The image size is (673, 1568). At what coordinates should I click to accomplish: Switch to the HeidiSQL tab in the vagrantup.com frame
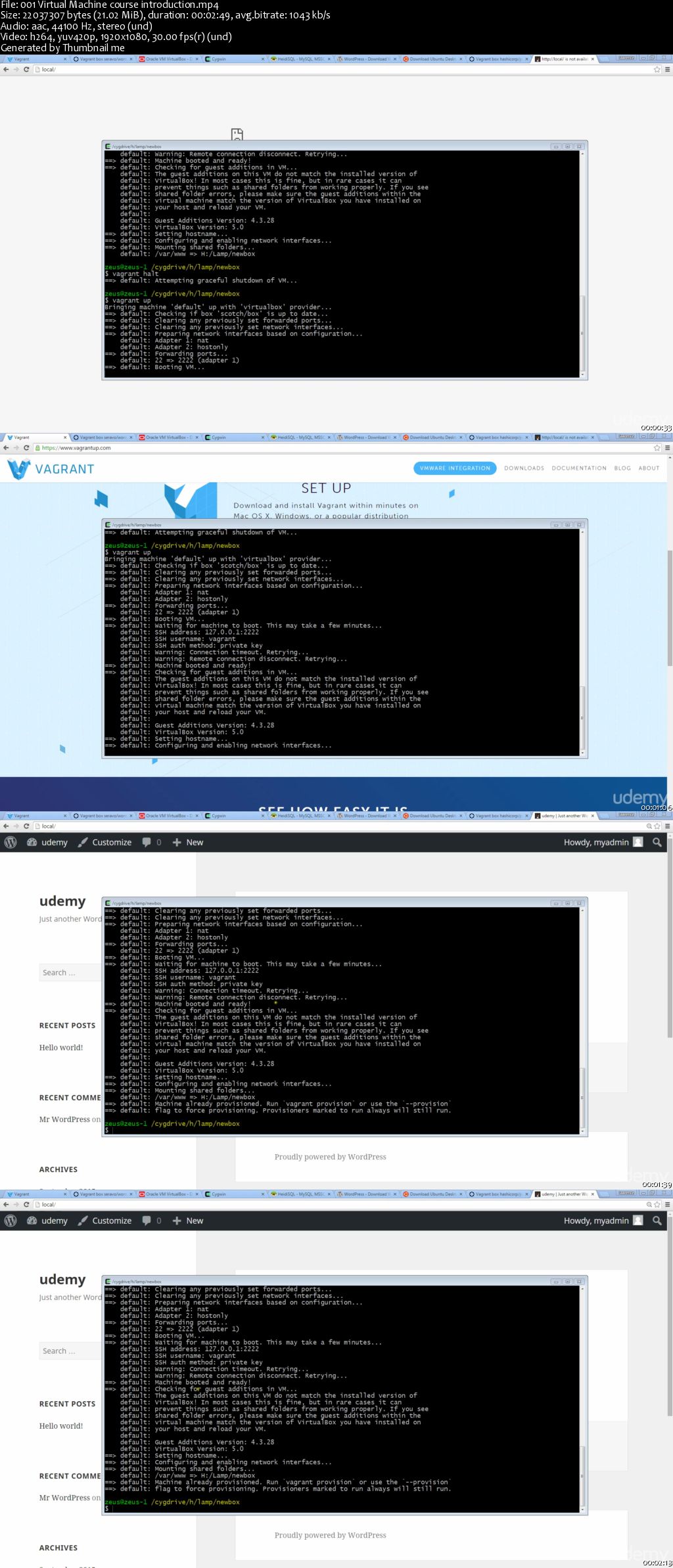point(300,437)
